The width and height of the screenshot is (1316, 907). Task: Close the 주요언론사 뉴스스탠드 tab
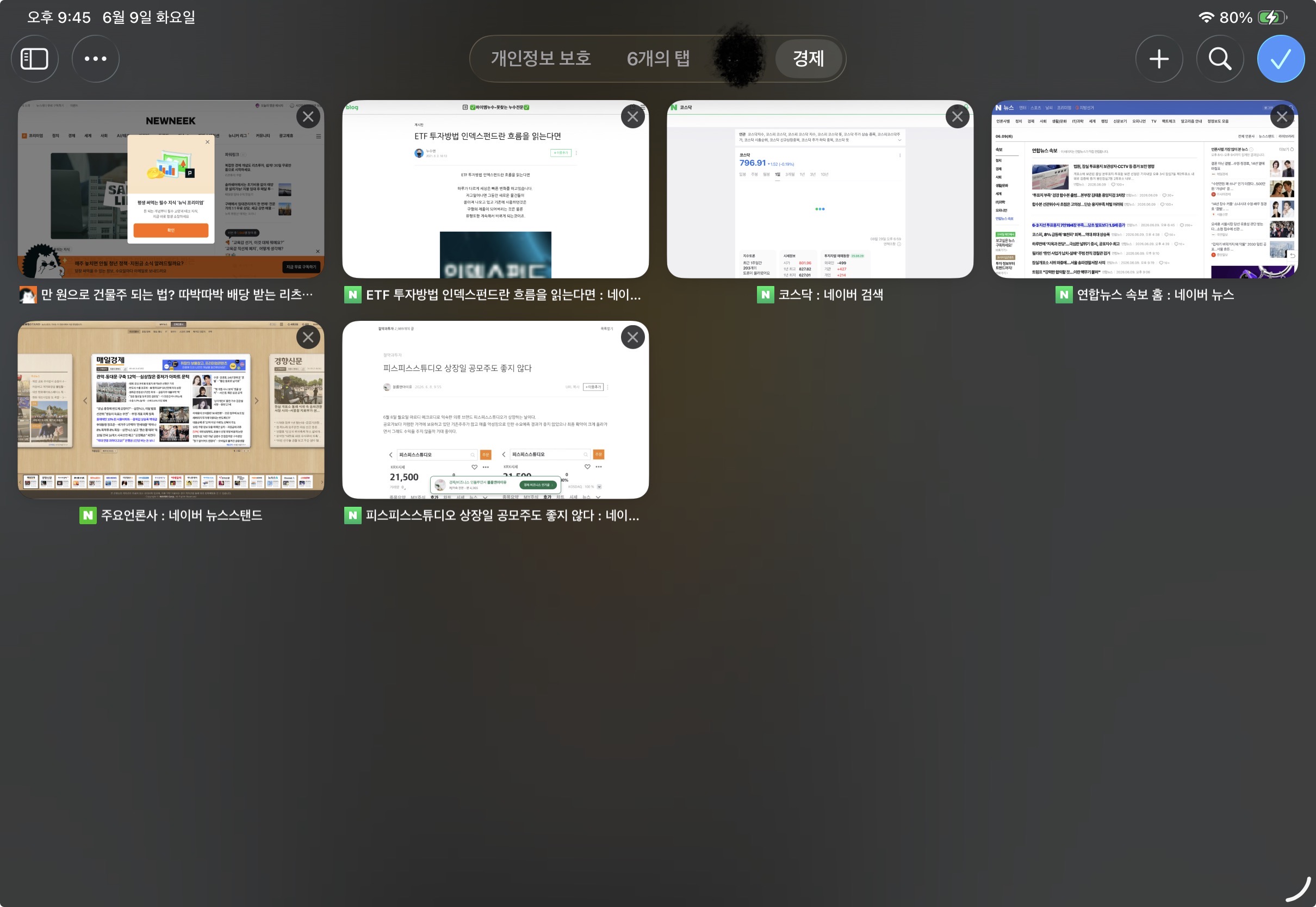[x=308, y=338]
